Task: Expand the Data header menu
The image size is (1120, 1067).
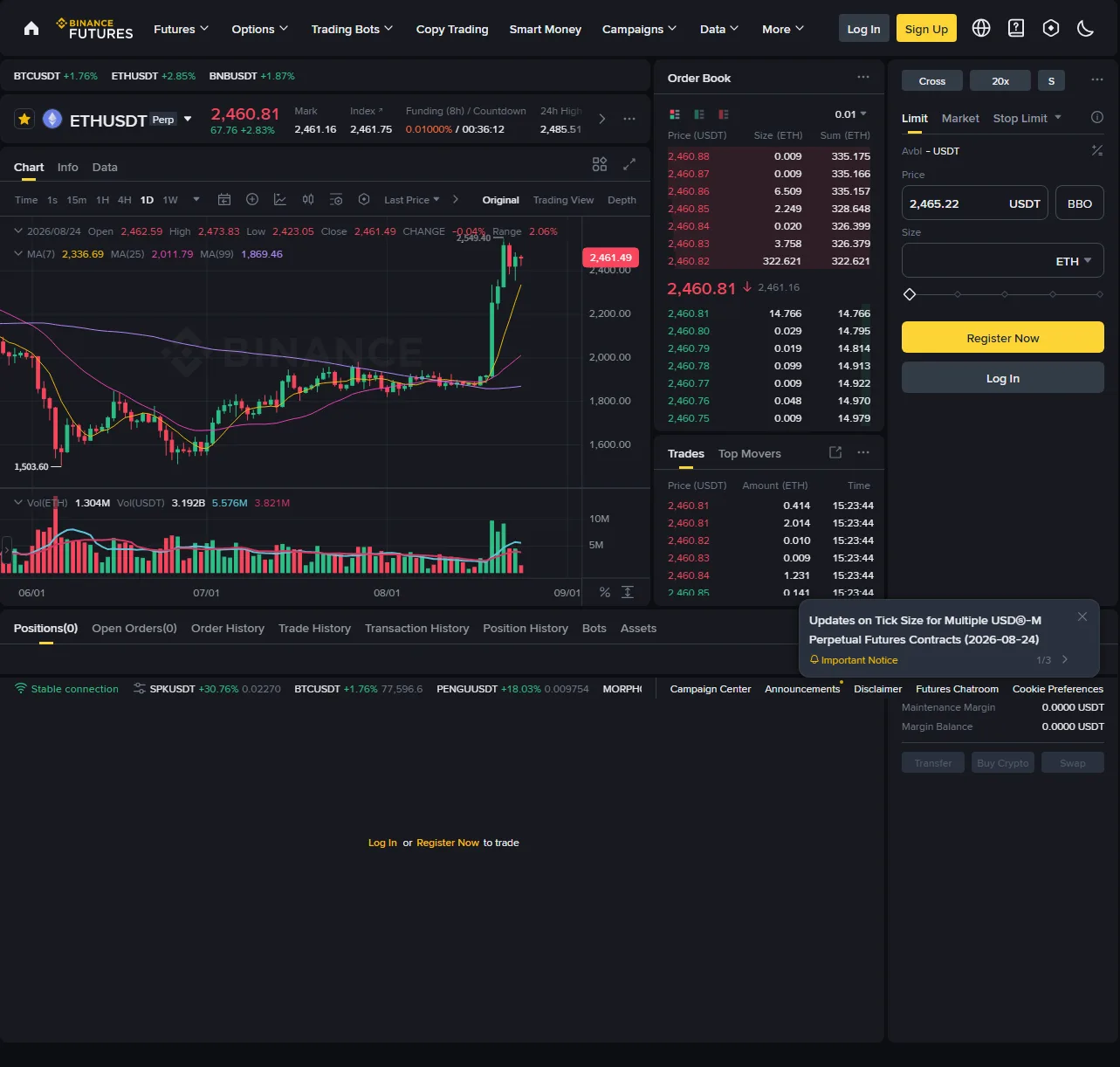Action: [x=719, y=29]
